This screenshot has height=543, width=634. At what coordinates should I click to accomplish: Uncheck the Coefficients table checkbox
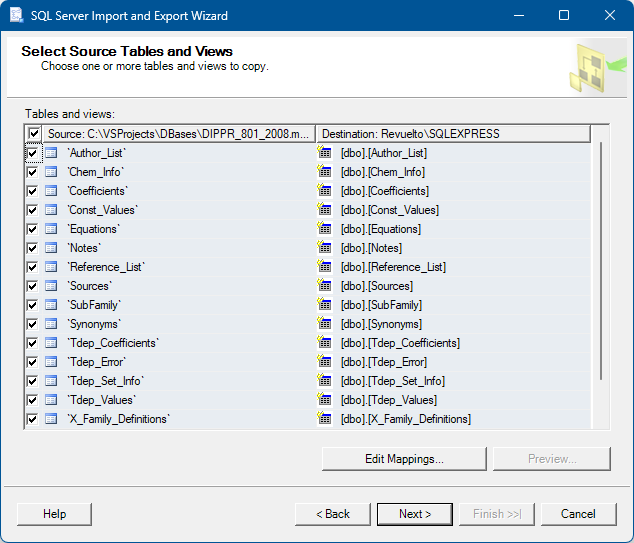[x=32, y=191]
